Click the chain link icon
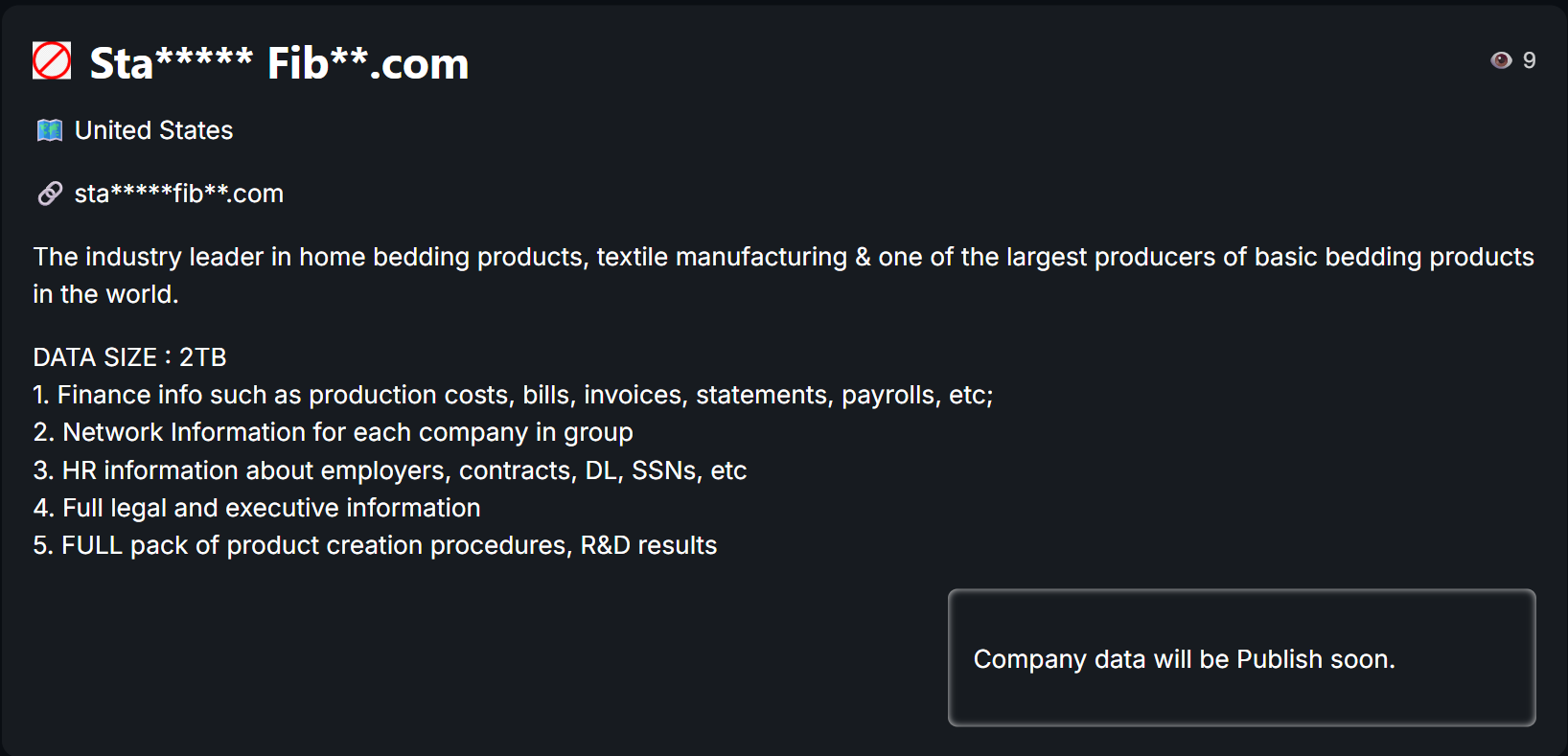This screenshot has width=1568, height=756. [50, 194]
